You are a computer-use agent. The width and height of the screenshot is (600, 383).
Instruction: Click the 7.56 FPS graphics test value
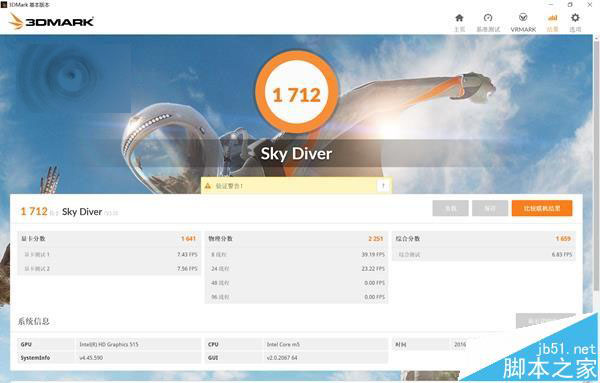[x=187, y=269]
